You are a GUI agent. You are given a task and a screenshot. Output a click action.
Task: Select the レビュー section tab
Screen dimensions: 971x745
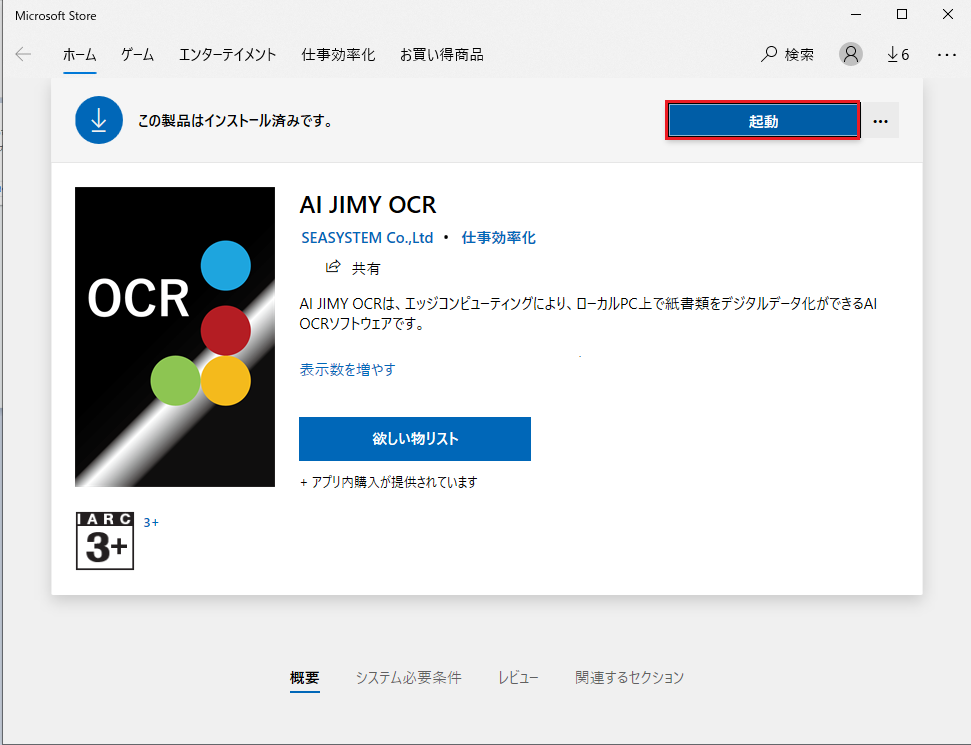[x=518, y=677]
